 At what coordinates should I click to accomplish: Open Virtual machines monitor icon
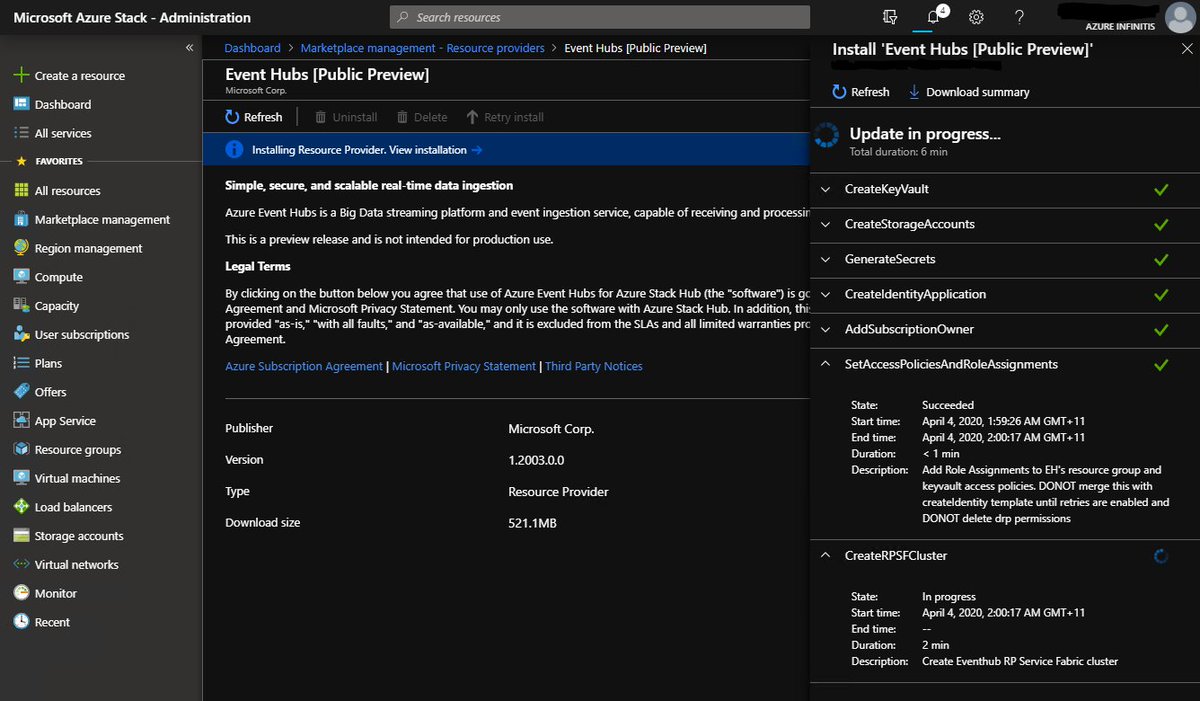tap(21, 478)
